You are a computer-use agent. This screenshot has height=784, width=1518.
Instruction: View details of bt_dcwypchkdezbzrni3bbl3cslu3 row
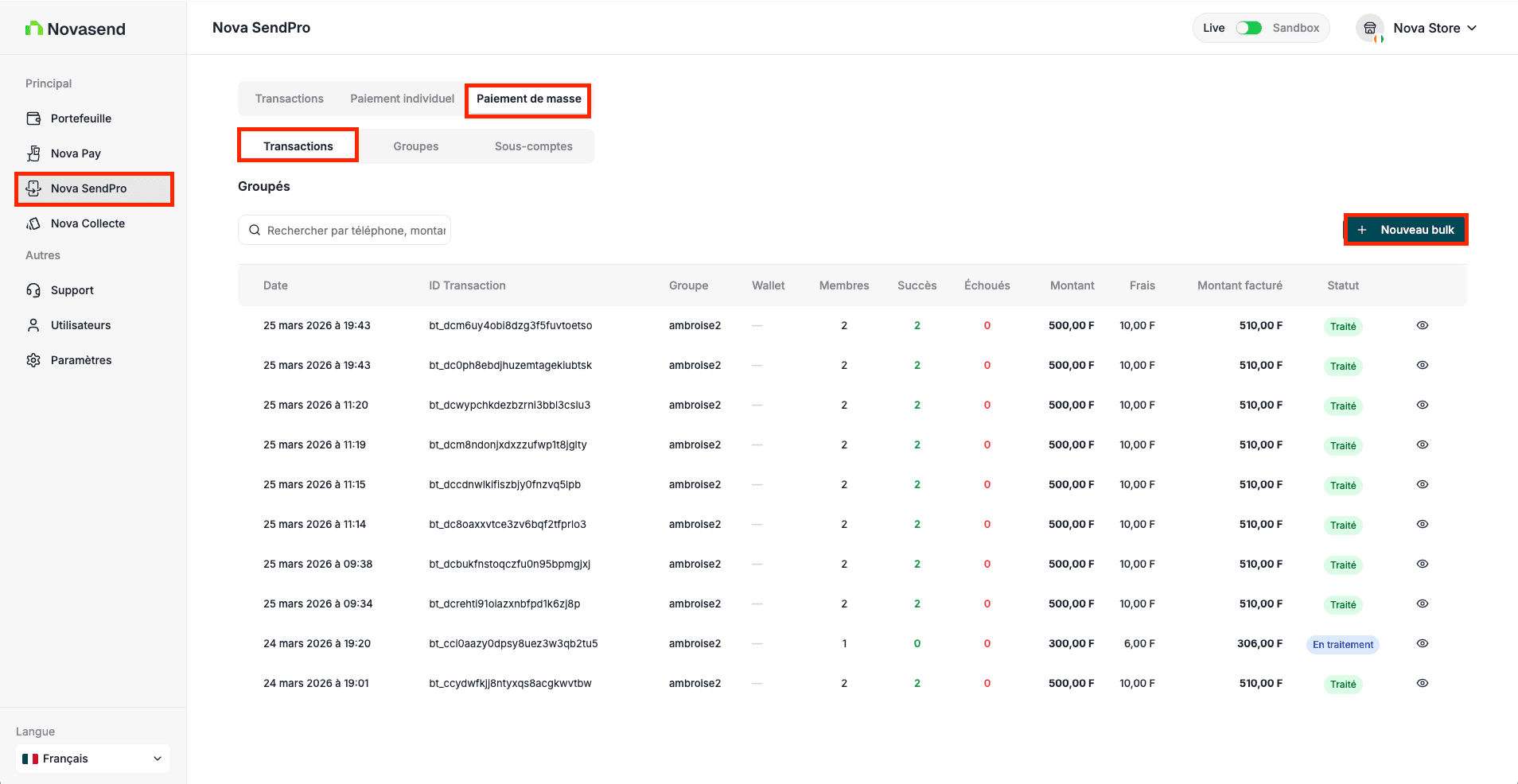point(1423,405)
